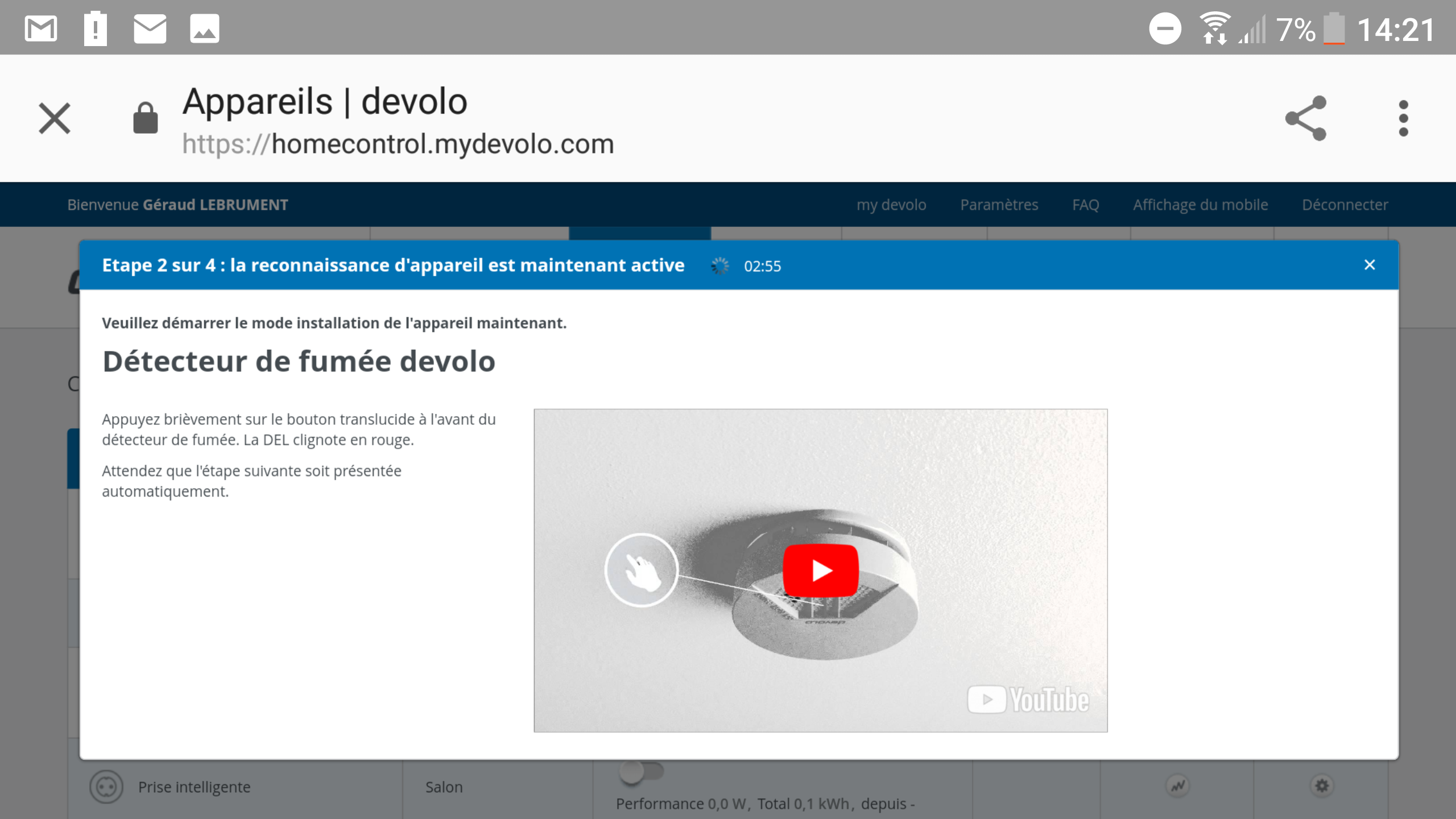Image resolution: width=1456 pixels, height=819 pixels.
Task: Switch to Affichage du mobile
Action: 1201,205
